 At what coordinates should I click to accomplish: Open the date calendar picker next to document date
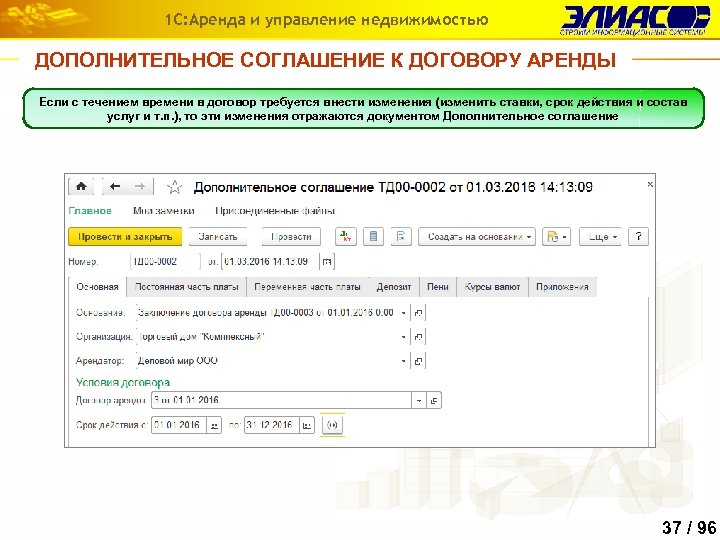(326, 262)
